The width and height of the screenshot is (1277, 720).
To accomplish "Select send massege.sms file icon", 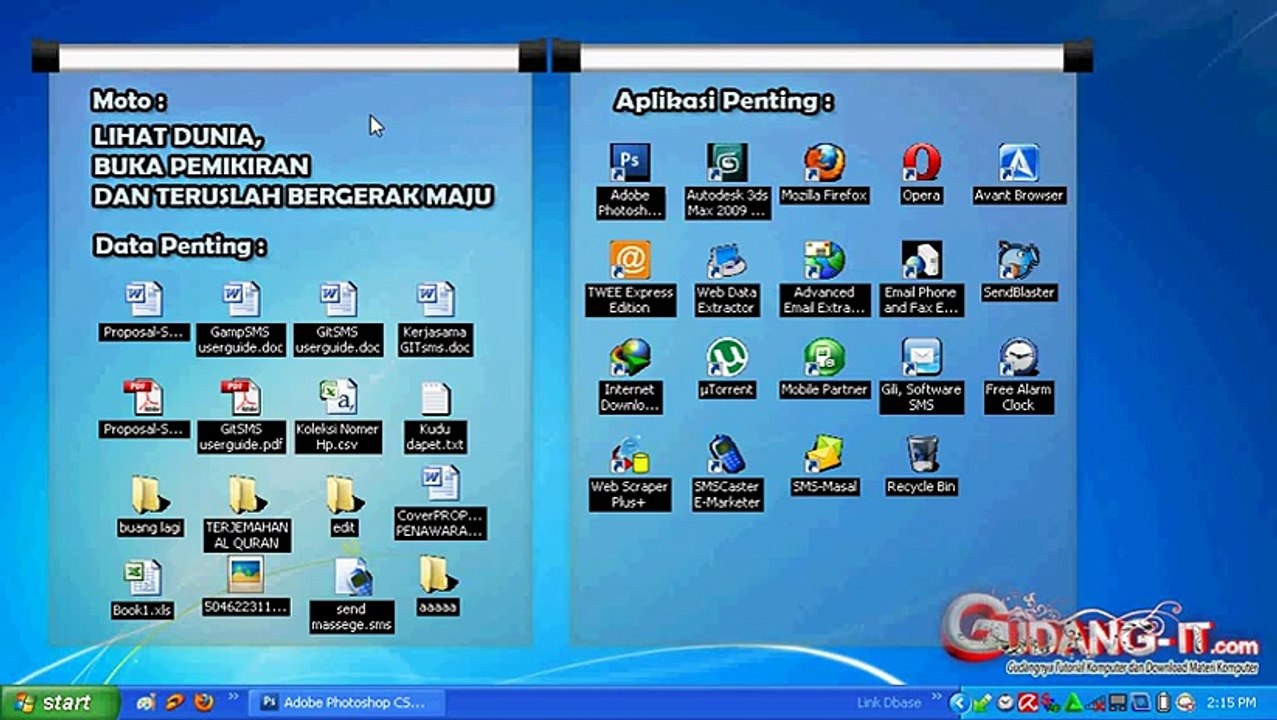I will (352, 596).
